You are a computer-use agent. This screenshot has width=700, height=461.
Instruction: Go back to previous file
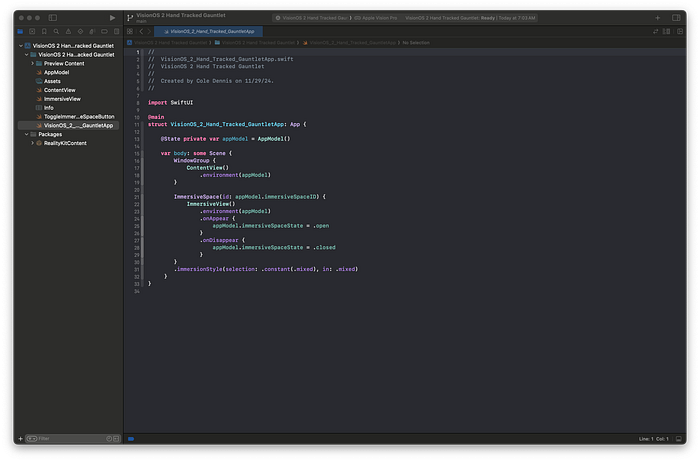[141, 32]
